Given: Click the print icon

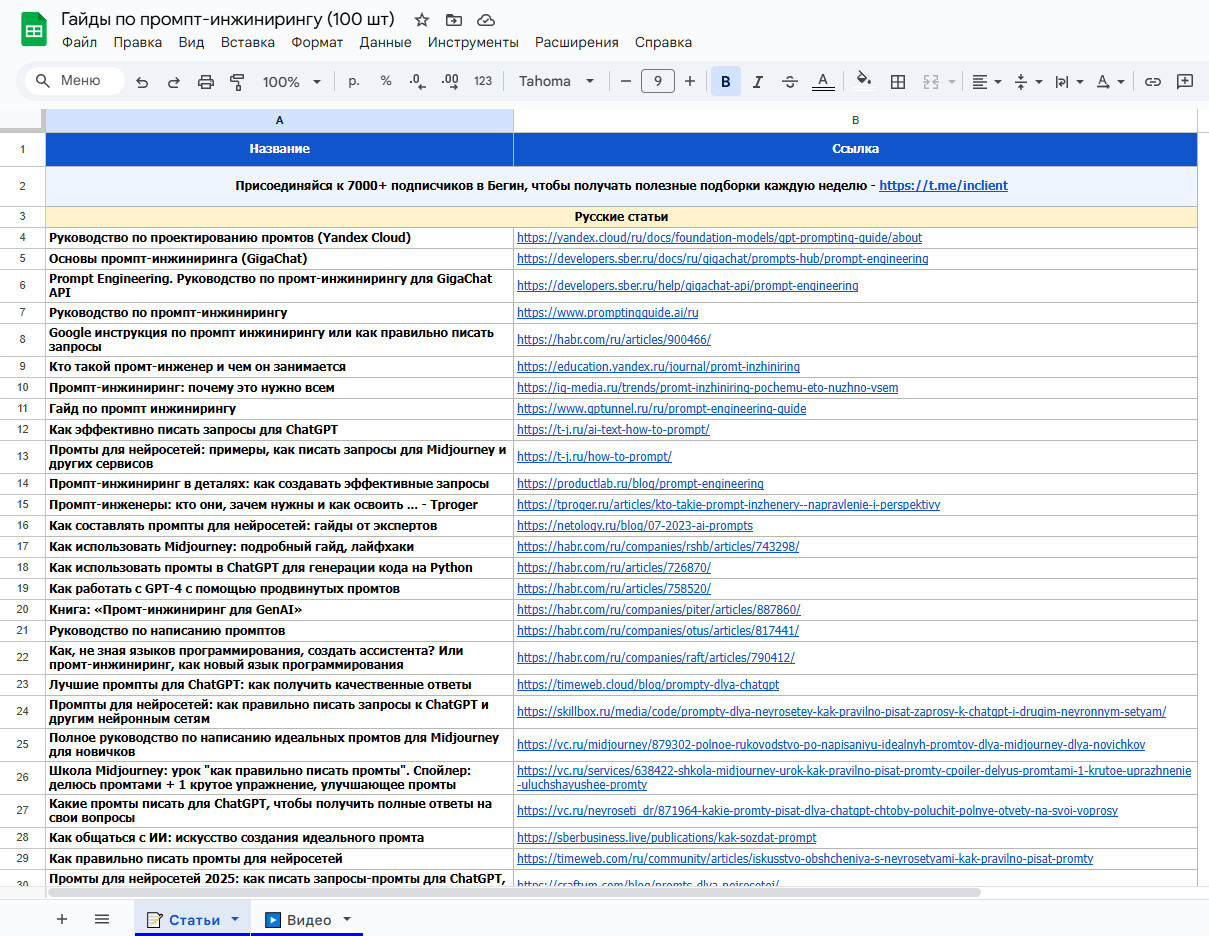Looking at the screenshot, I should [206, 82].
